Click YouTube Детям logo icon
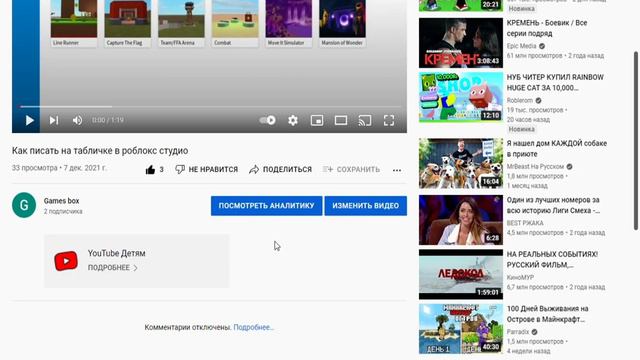The height and width of the screenshot is (360, 640). [x=66, y=261]
